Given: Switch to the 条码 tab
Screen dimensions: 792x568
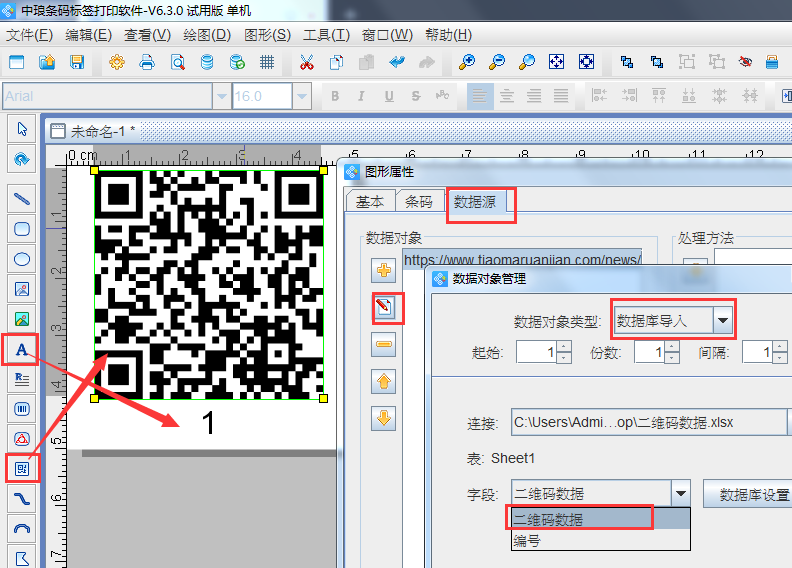Looking at the screenshot, I should (419, 202).
